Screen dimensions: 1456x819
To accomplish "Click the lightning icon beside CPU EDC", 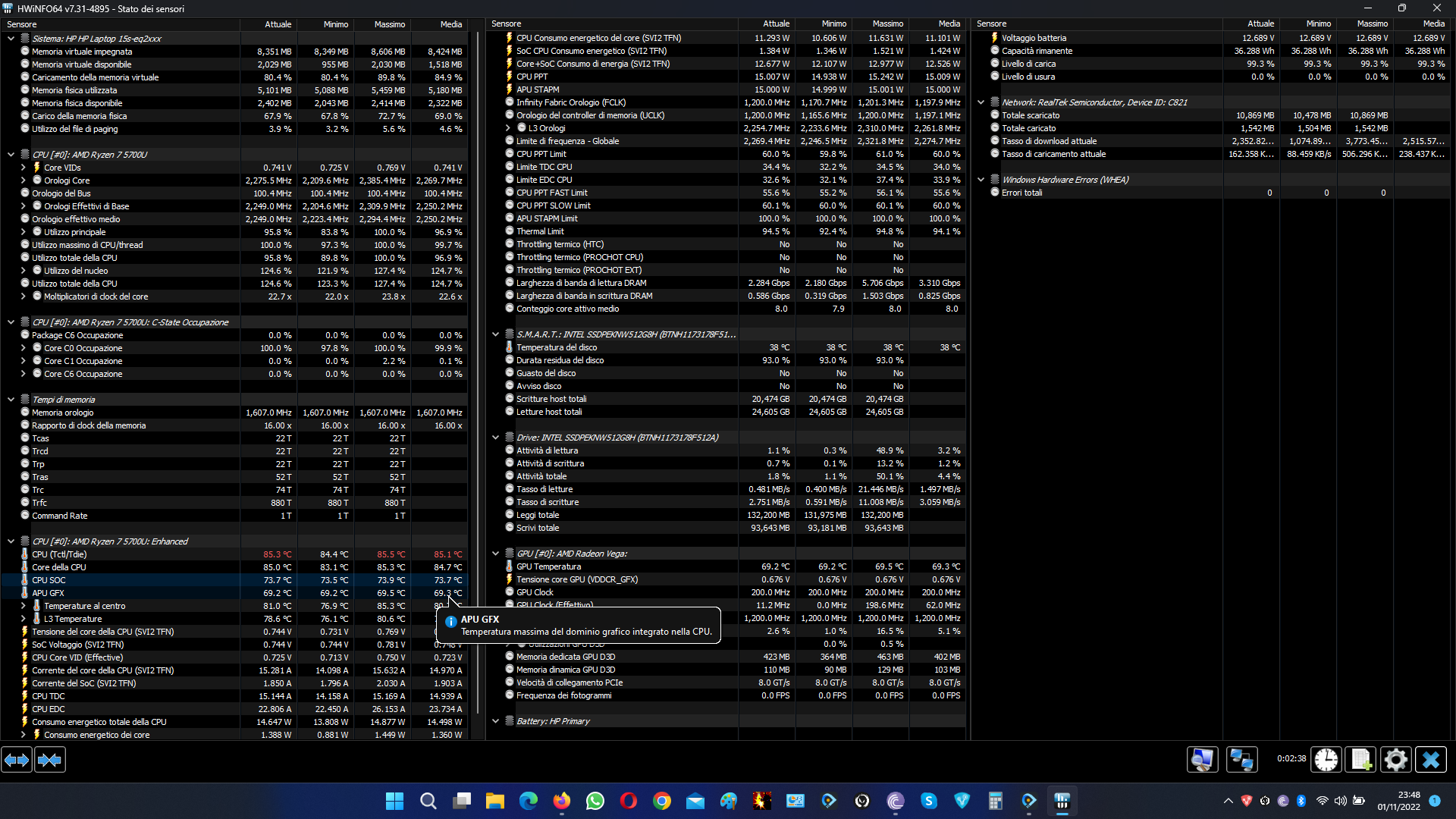I will [x=25, y=709].
